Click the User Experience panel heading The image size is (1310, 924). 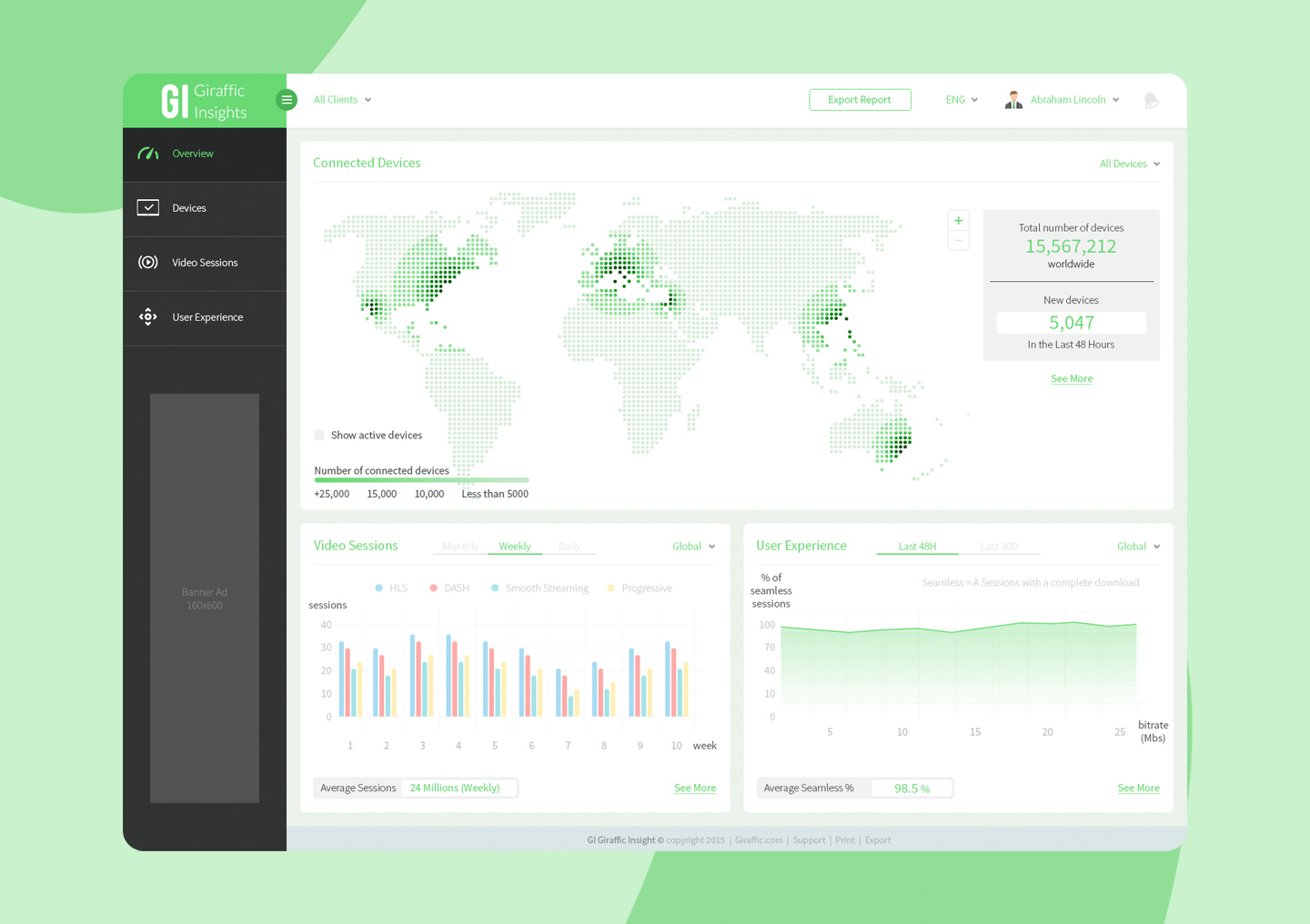tap(801, 546)
